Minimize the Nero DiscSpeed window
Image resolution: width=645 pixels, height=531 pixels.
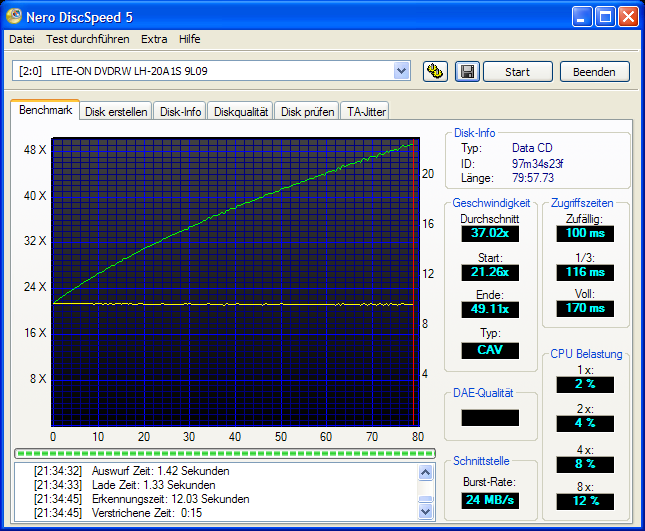pos(581,17)
